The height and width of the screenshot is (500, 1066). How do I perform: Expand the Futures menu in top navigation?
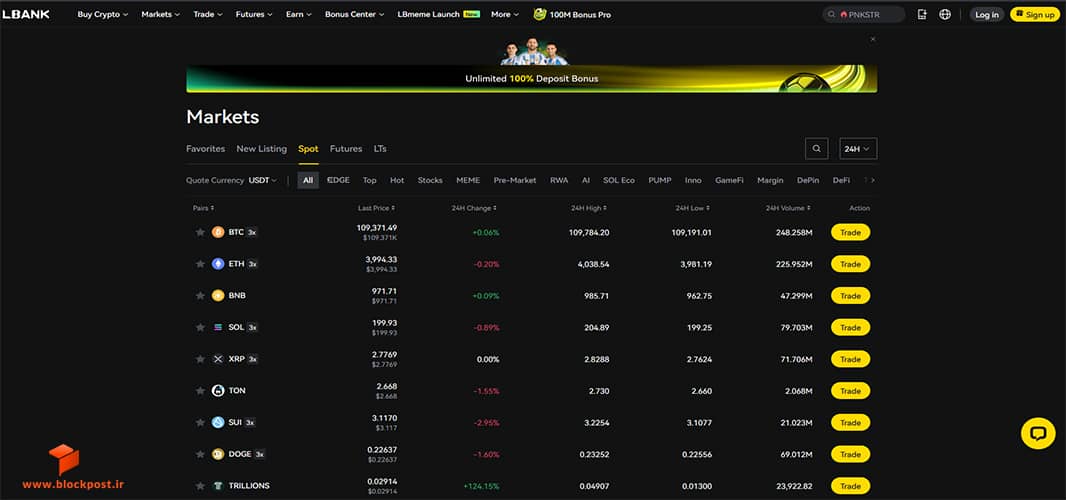tap(254, 14)
